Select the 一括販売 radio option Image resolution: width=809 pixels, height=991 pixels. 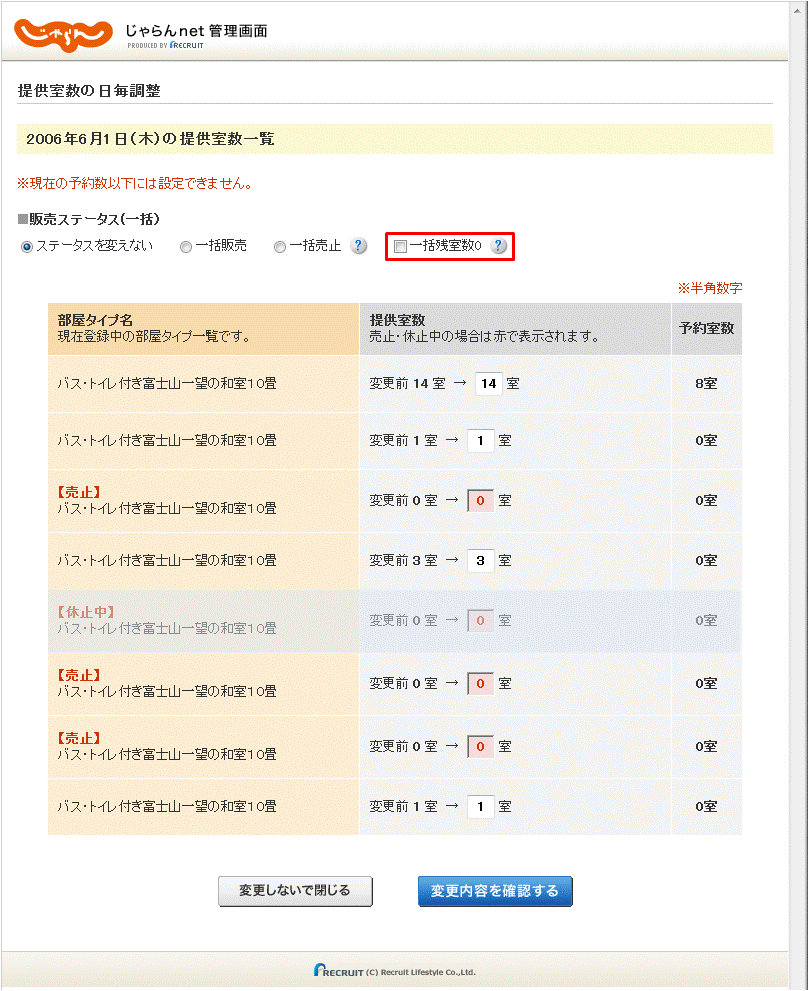186,247
